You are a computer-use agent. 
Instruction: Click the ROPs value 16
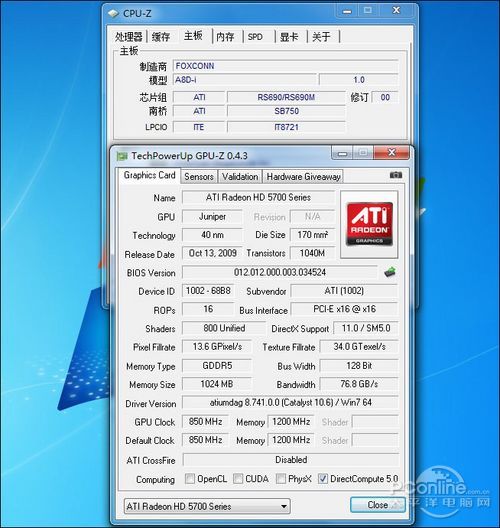coord(208,309)
